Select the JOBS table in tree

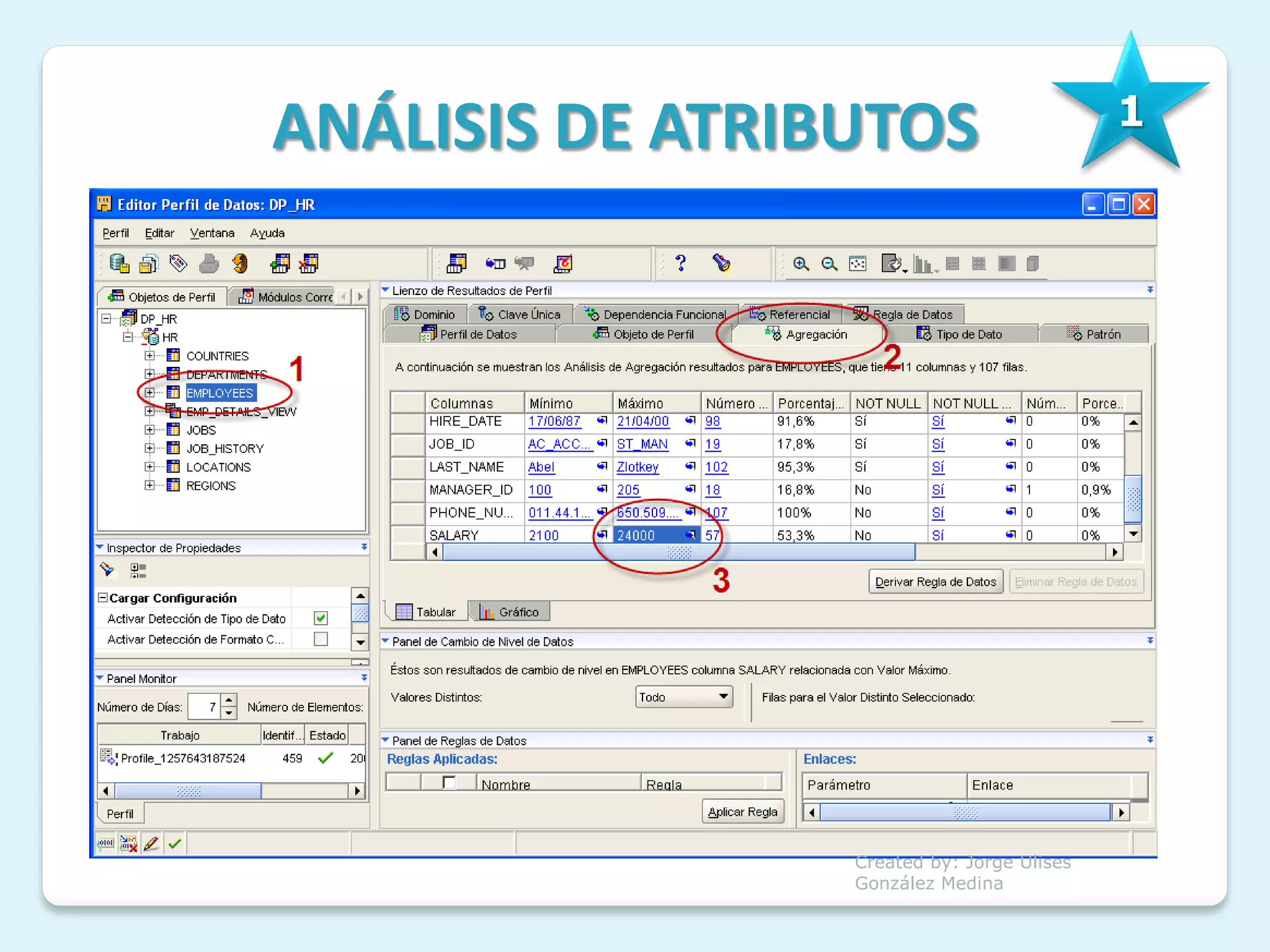pos(201,430)
